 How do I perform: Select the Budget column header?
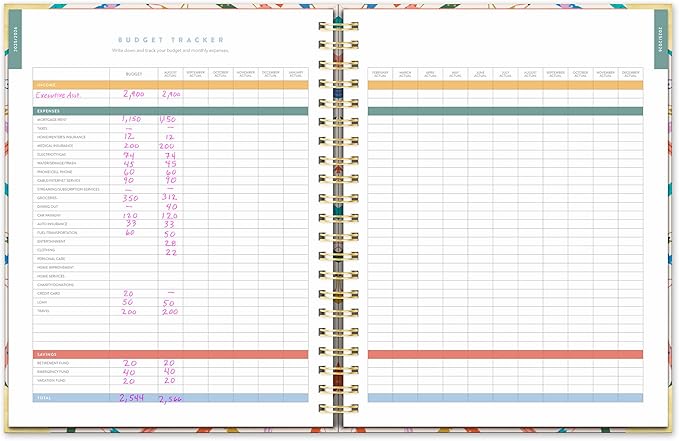click(x=134, y=74)
